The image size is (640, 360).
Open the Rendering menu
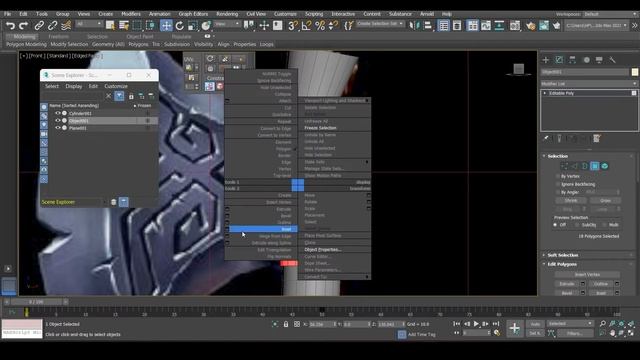[x=227, y=14]
